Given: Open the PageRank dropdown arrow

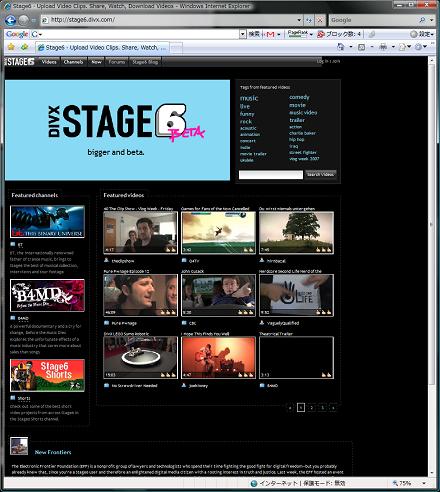Looking at the screenshot, I should [x=311, y=34].
